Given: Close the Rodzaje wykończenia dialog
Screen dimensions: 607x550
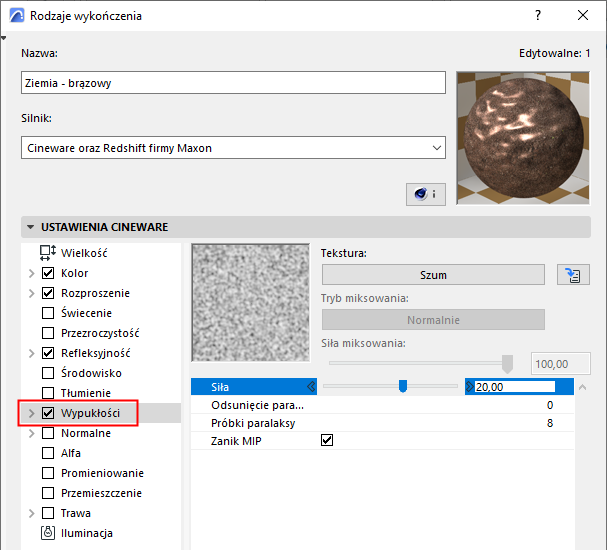Looking at the screenshot, I should [583, 15].
